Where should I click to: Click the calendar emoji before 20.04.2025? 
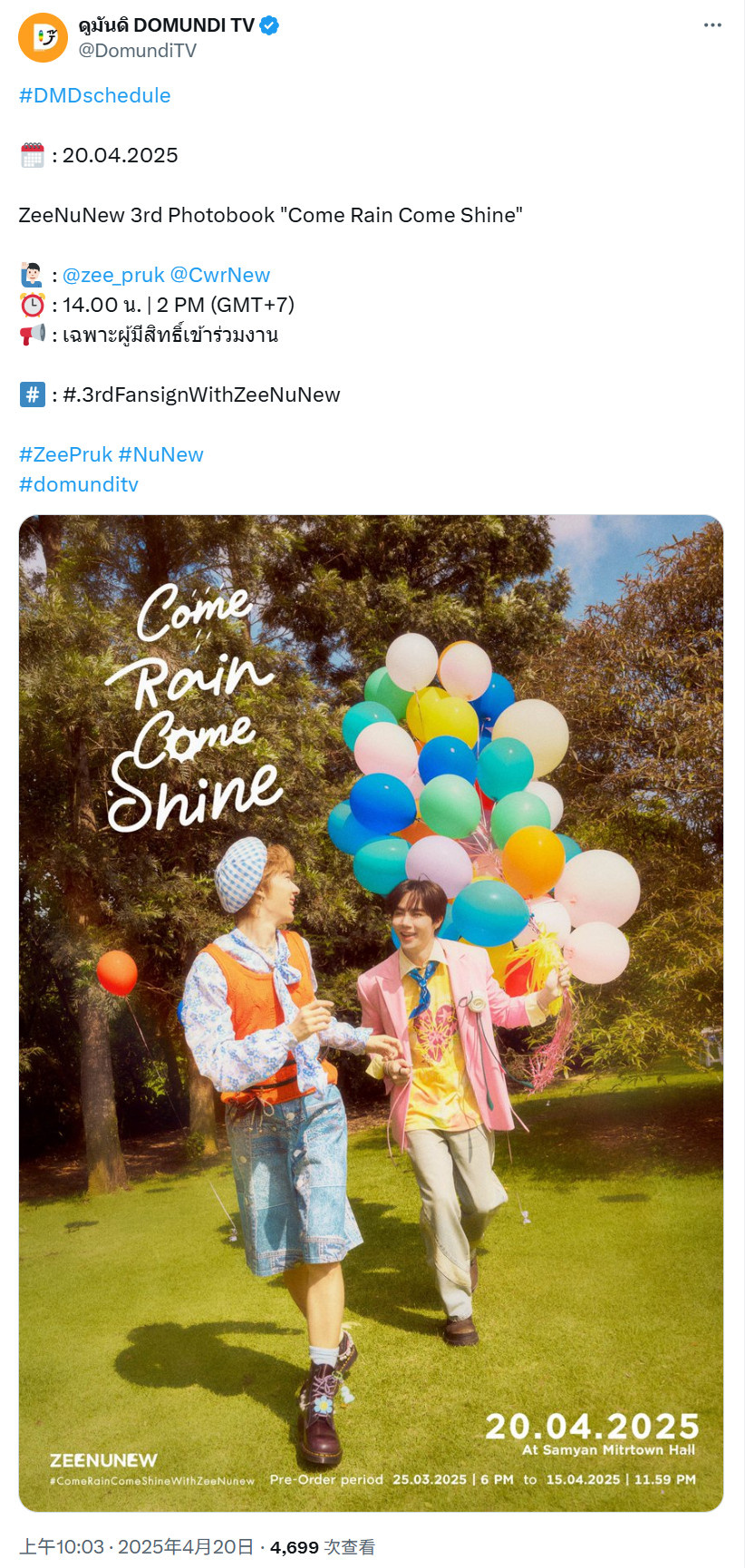(x=32, y=155)
